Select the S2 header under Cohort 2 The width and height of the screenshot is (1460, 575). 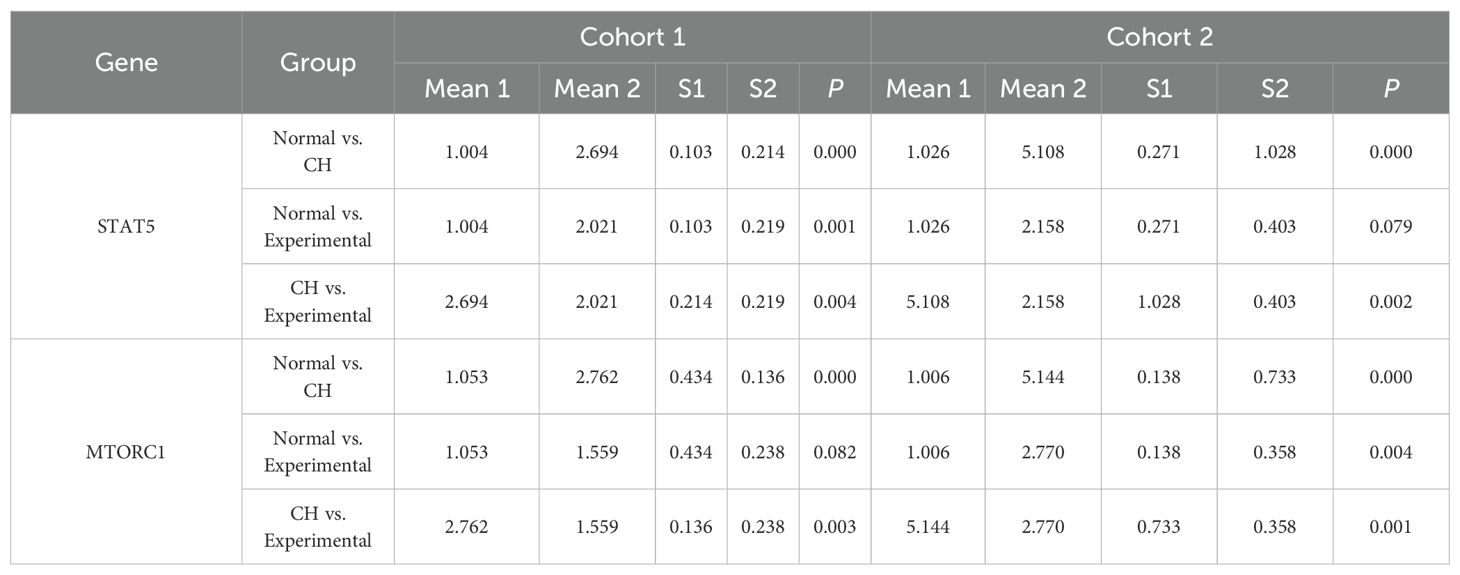(x=1274, y=88)
